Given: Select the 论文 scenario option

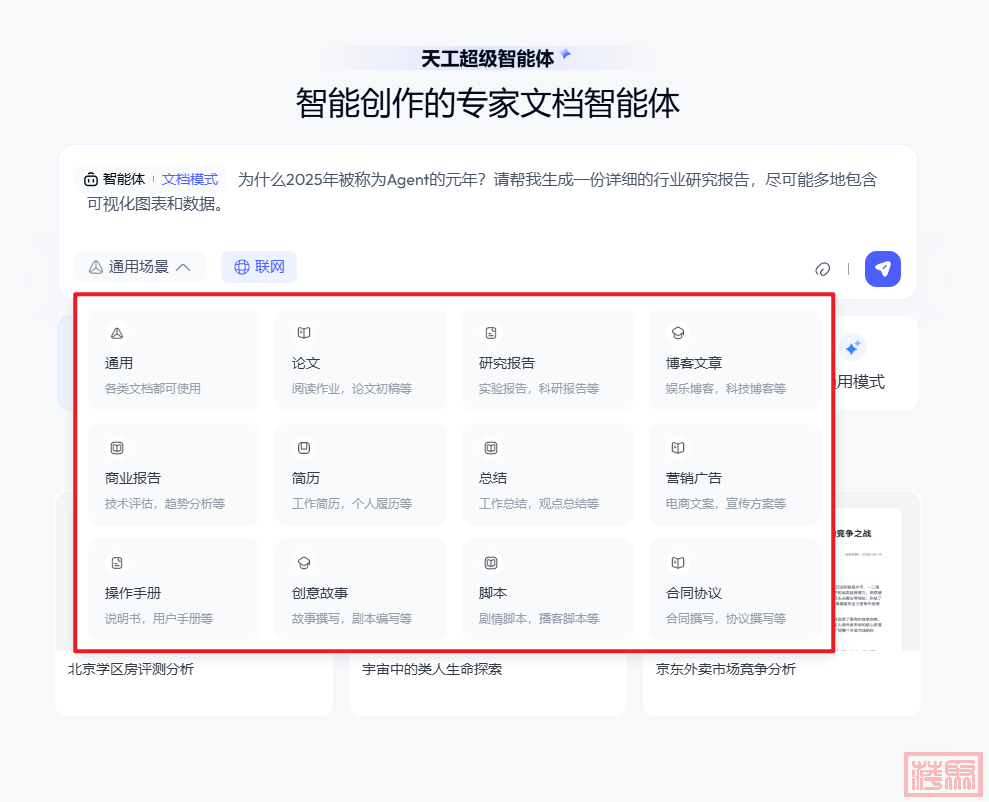Looking at the screenshot, I should point(361,359).
